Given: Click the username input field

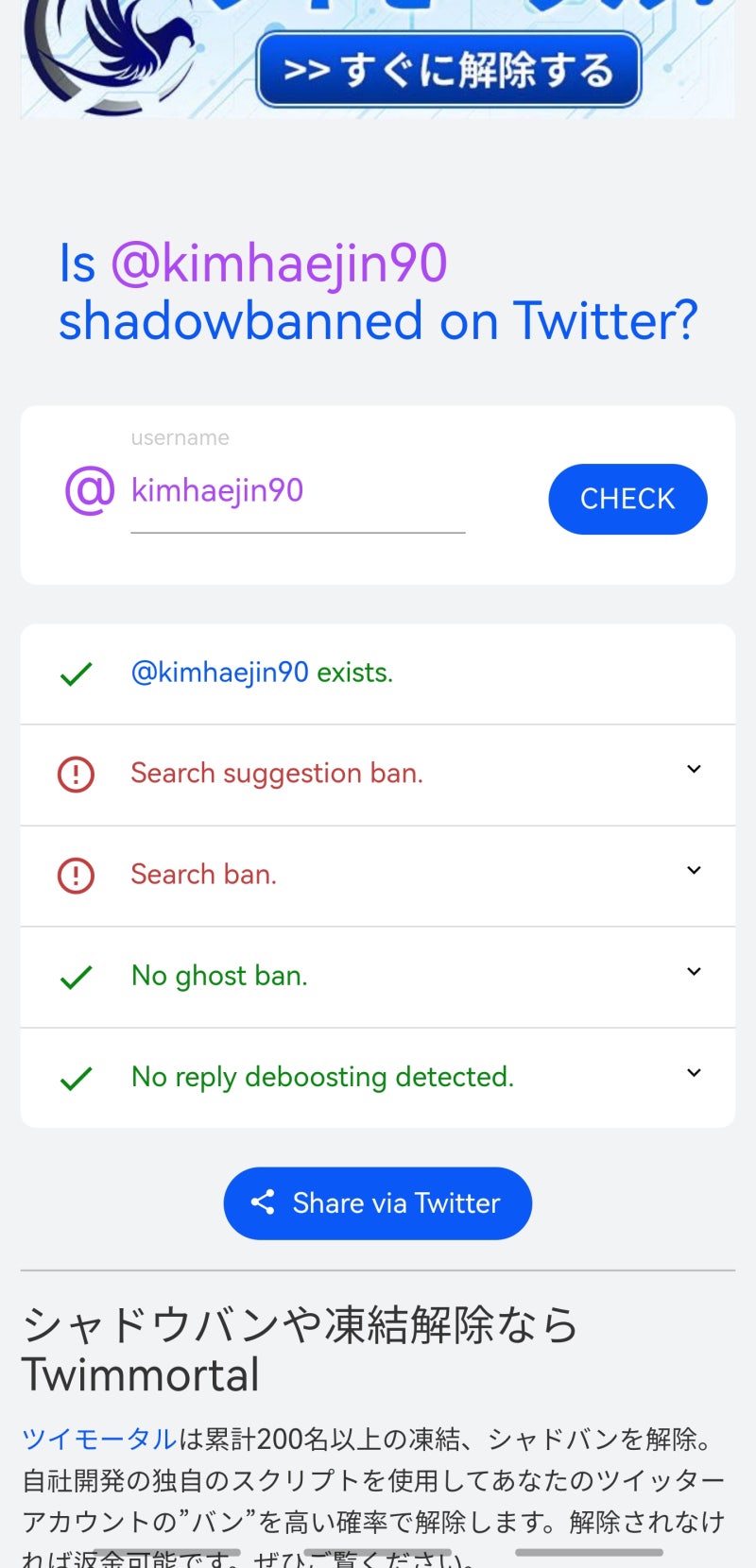Looking at the screenshot, I should [x=298, y=491].
